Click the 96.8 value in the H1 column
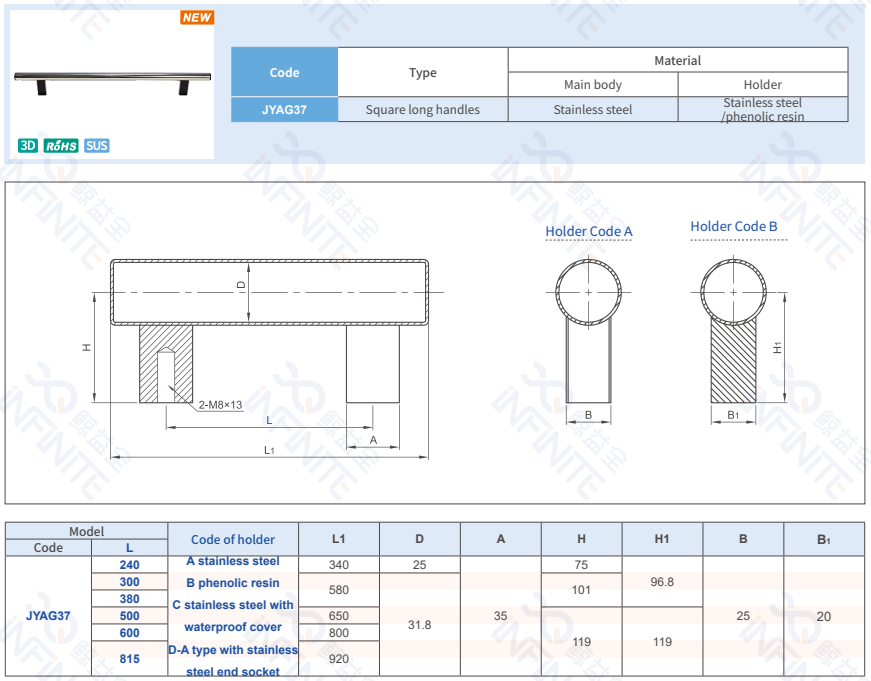This screenshot has width=871, height=681. (662, 582)
